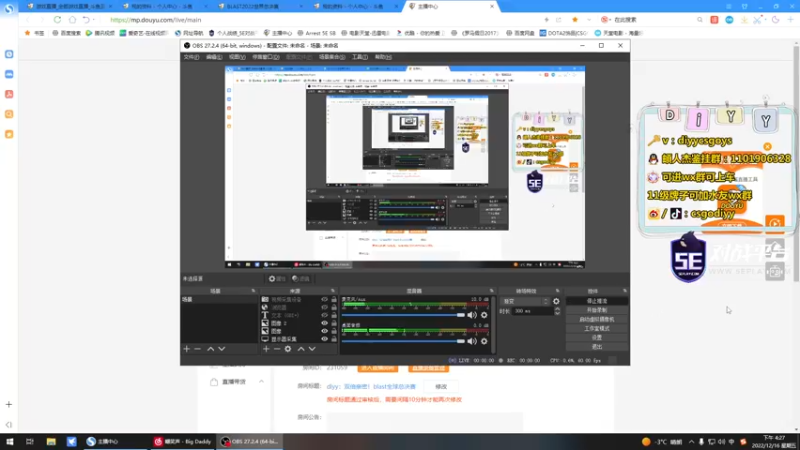Click the OBS mixer vertical scrollbar
800x450 pixels.
tap(493, 324)
